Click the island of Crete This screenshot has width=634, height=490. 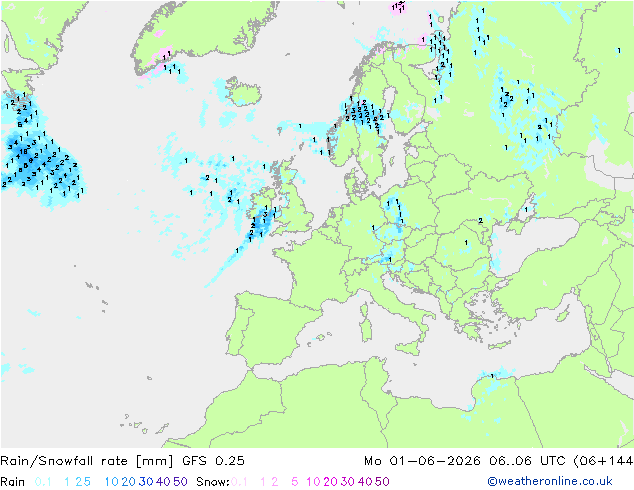[500, 345]
